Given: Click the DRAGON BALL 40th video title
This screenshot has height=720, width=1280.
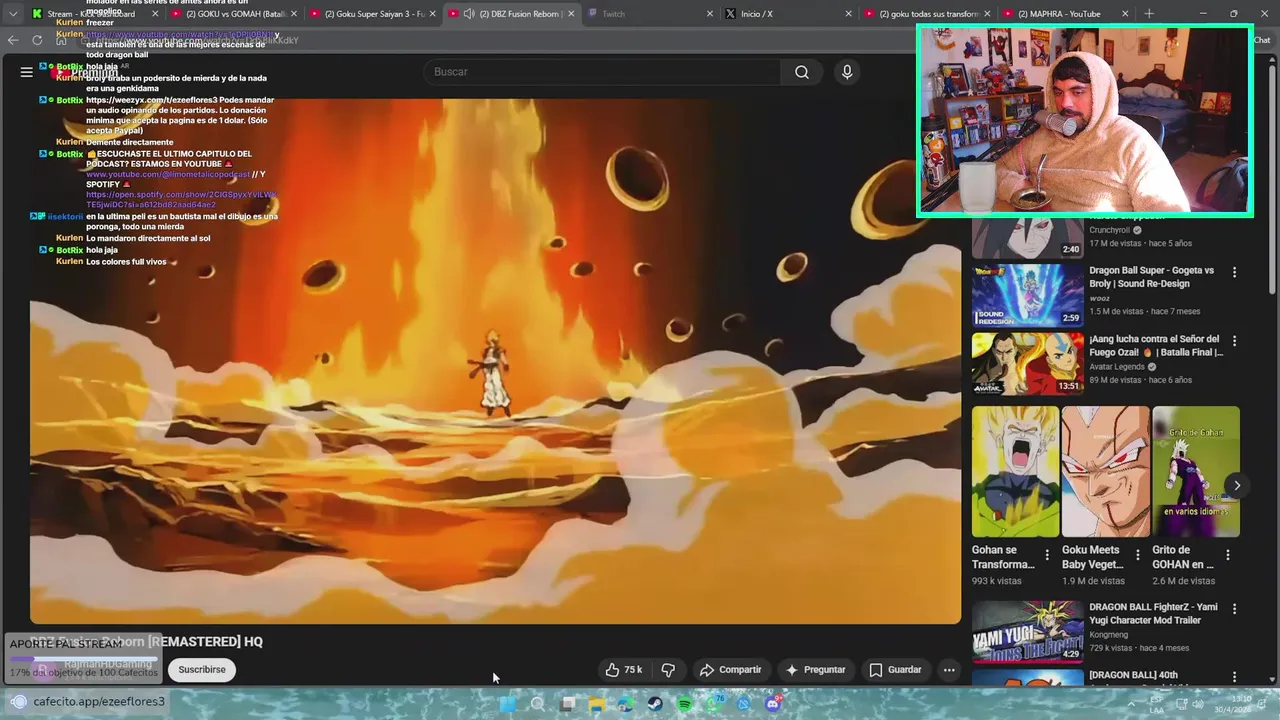Looking at the screenshot, I should point(1133,675).
